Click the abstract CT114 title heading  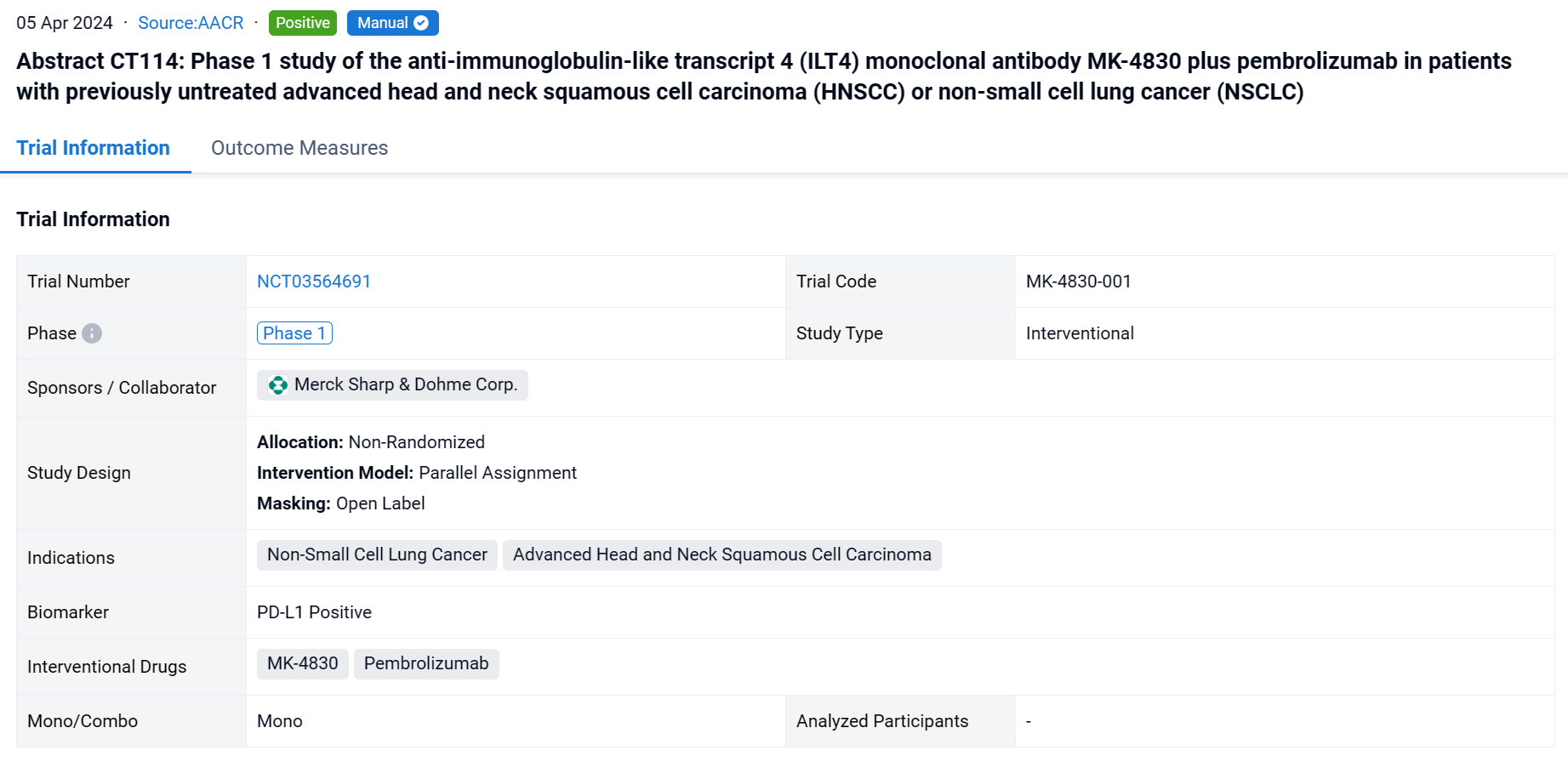[763, 77]
